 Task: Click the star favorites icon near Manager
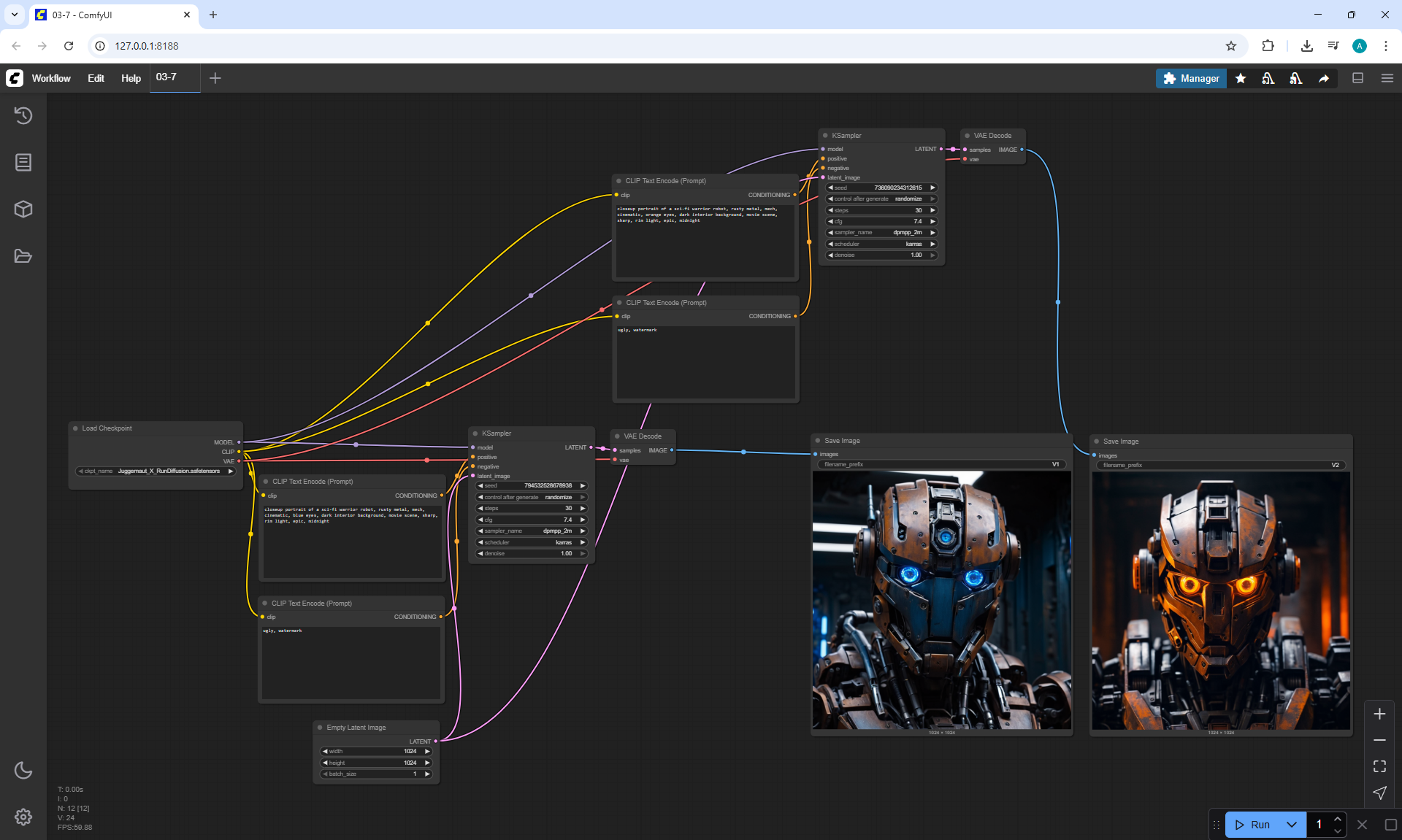point(1241,78)
